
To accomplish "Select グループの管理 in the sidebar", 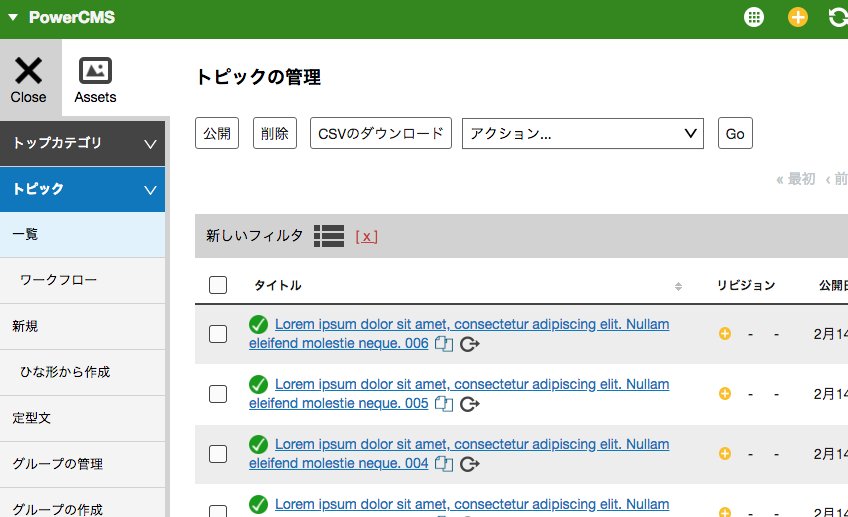I will tap(82, 465).
